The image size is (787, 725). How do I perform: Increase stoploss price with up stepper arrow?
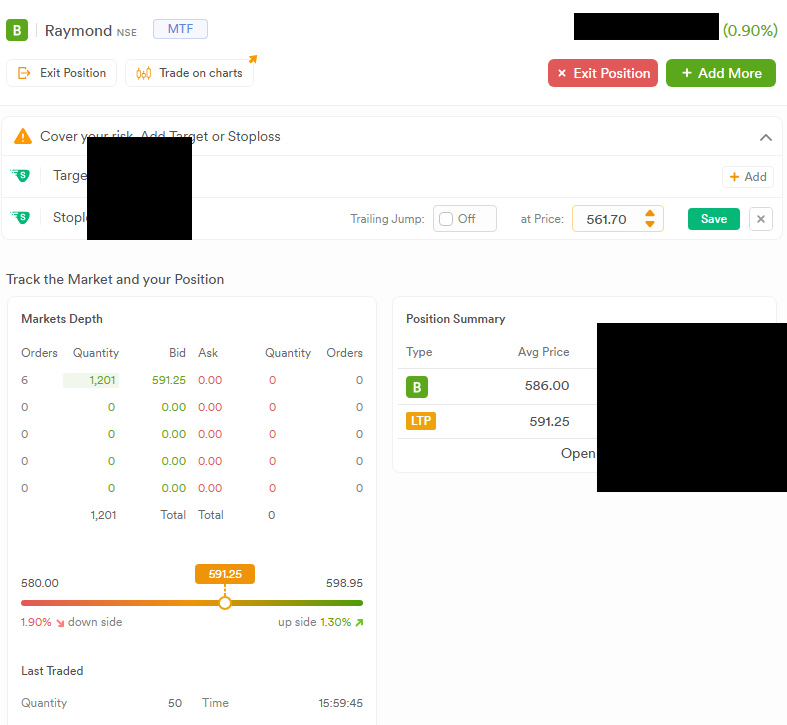[x=650, y=213]
